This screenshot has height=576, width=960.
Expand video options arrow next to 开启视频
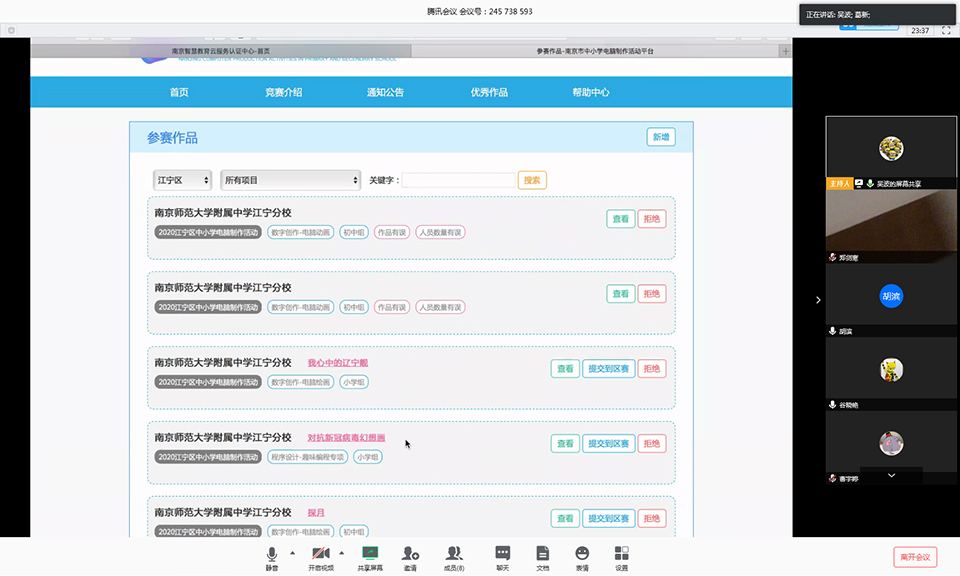342,553
